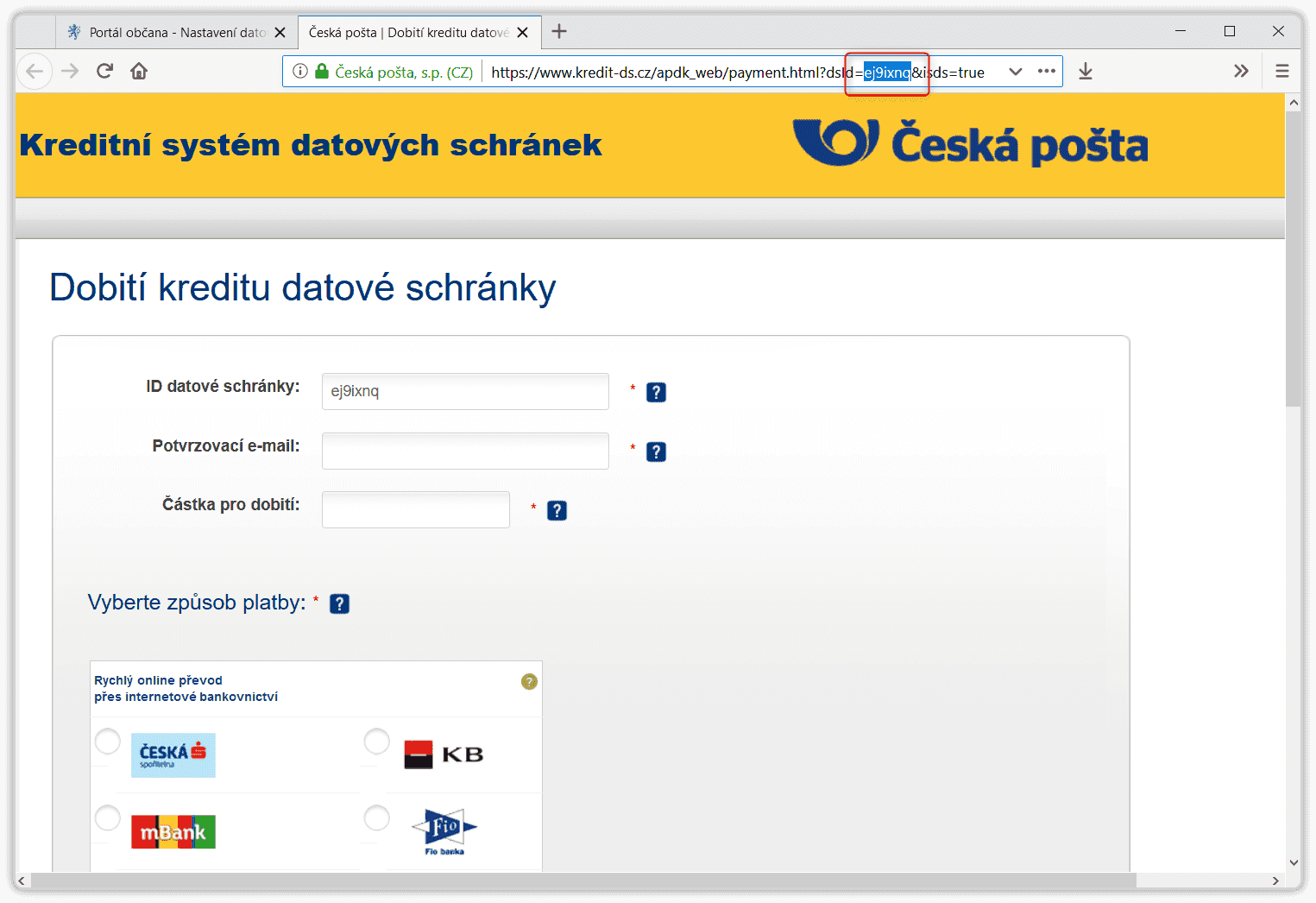
Task: Click the scroll right arrow
Action: point(1275,881)
